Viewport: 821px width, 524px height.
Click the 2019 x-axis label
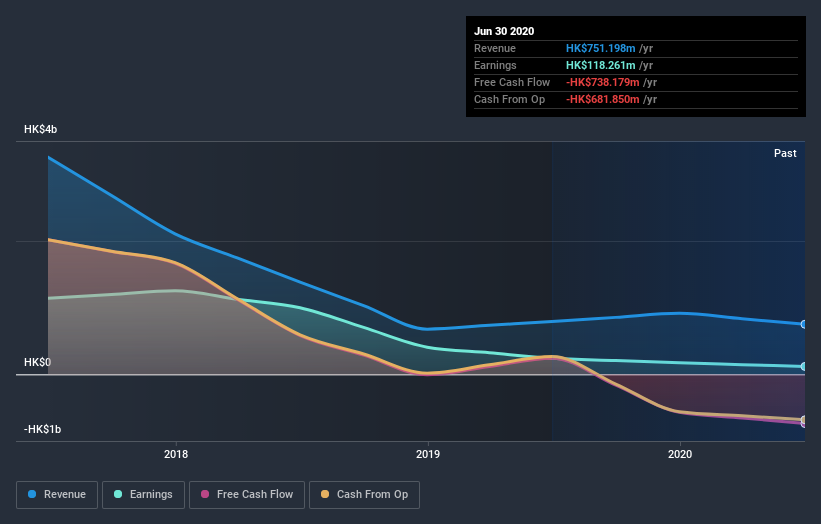428,454
